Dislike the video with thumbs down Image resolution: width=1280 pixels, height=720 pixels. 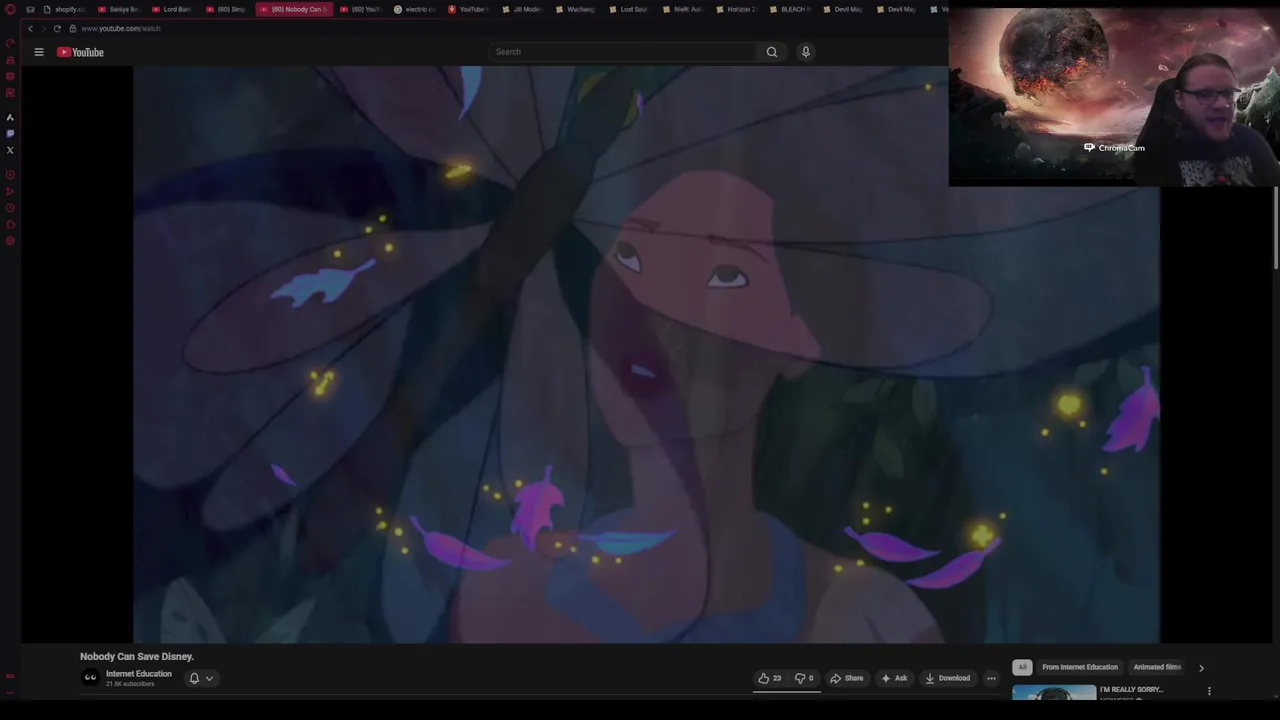click(x=804, y=678)
